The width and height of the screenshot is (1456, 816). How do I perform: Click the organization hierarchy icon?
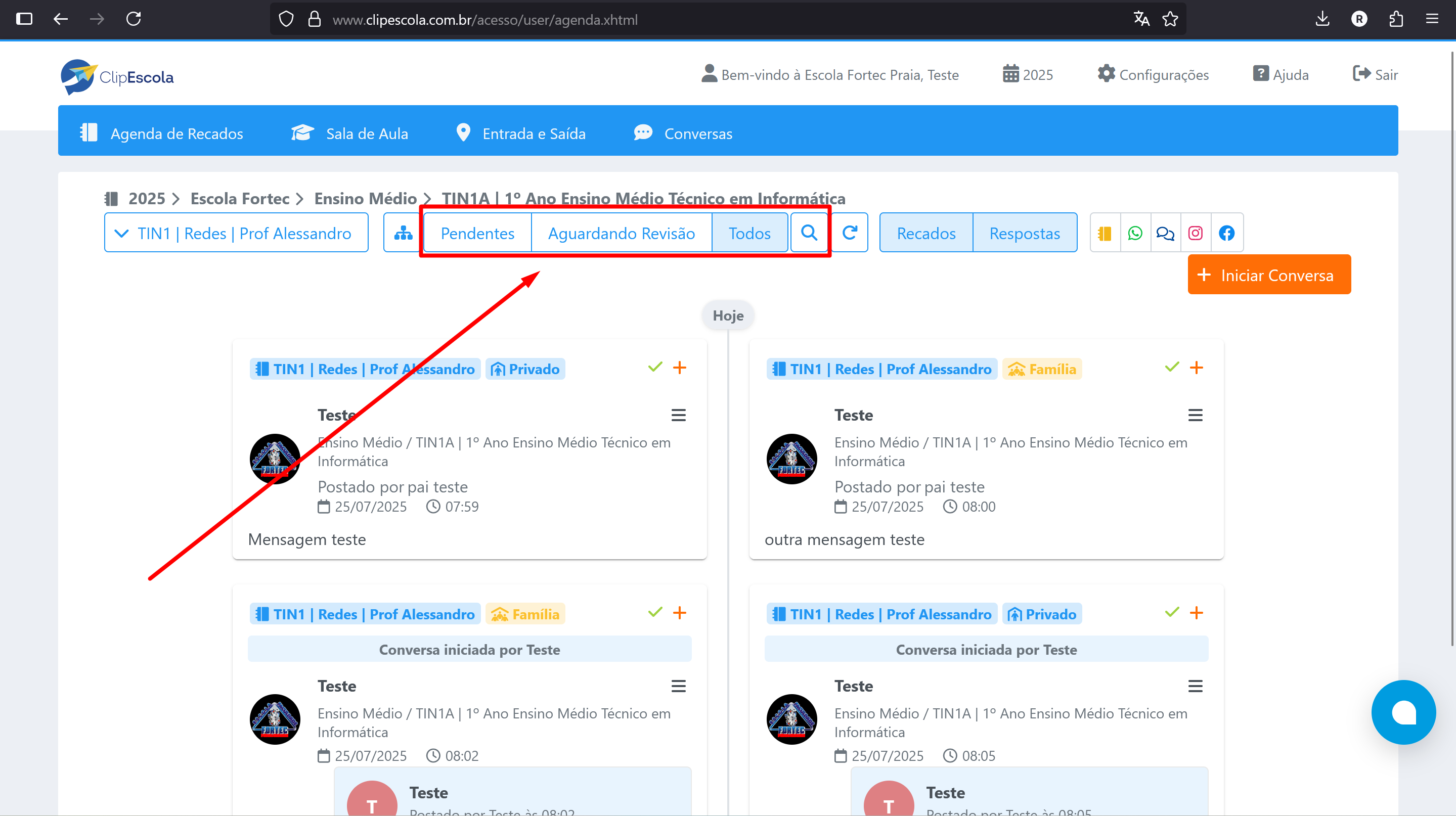tap(403, 233)
